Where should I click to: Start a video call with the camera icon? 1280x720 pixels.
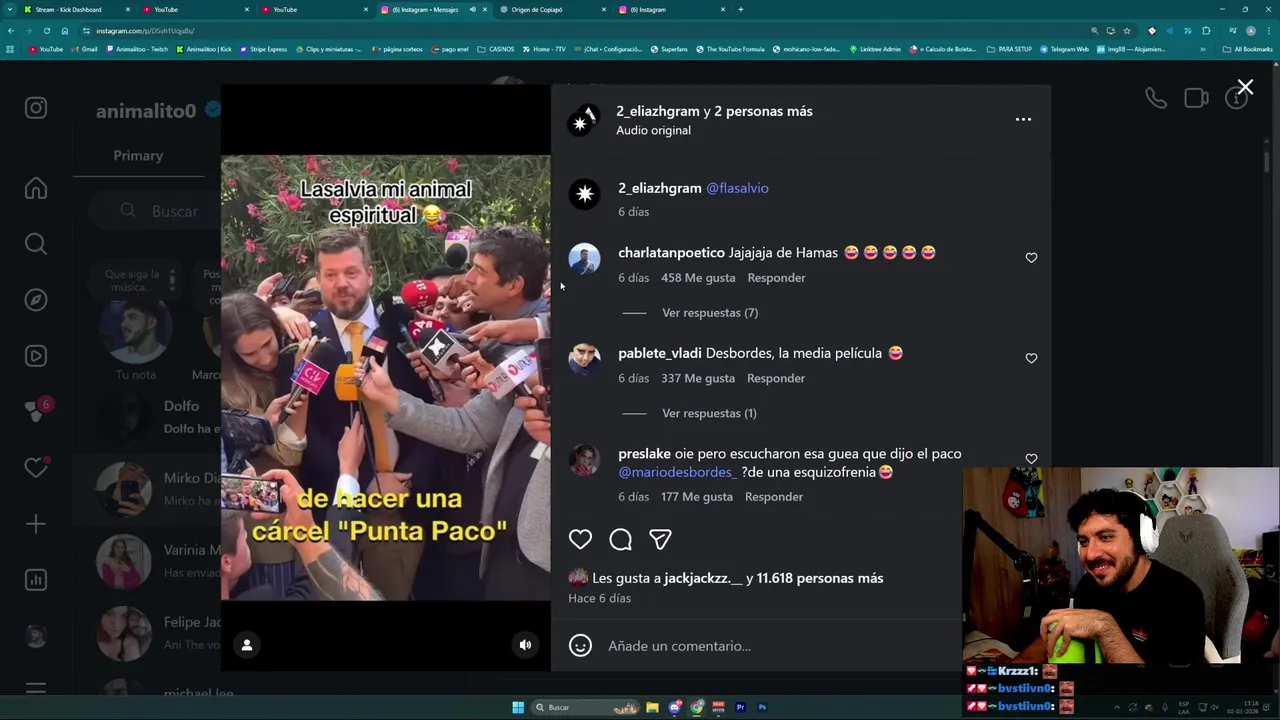coord(1196,98)
